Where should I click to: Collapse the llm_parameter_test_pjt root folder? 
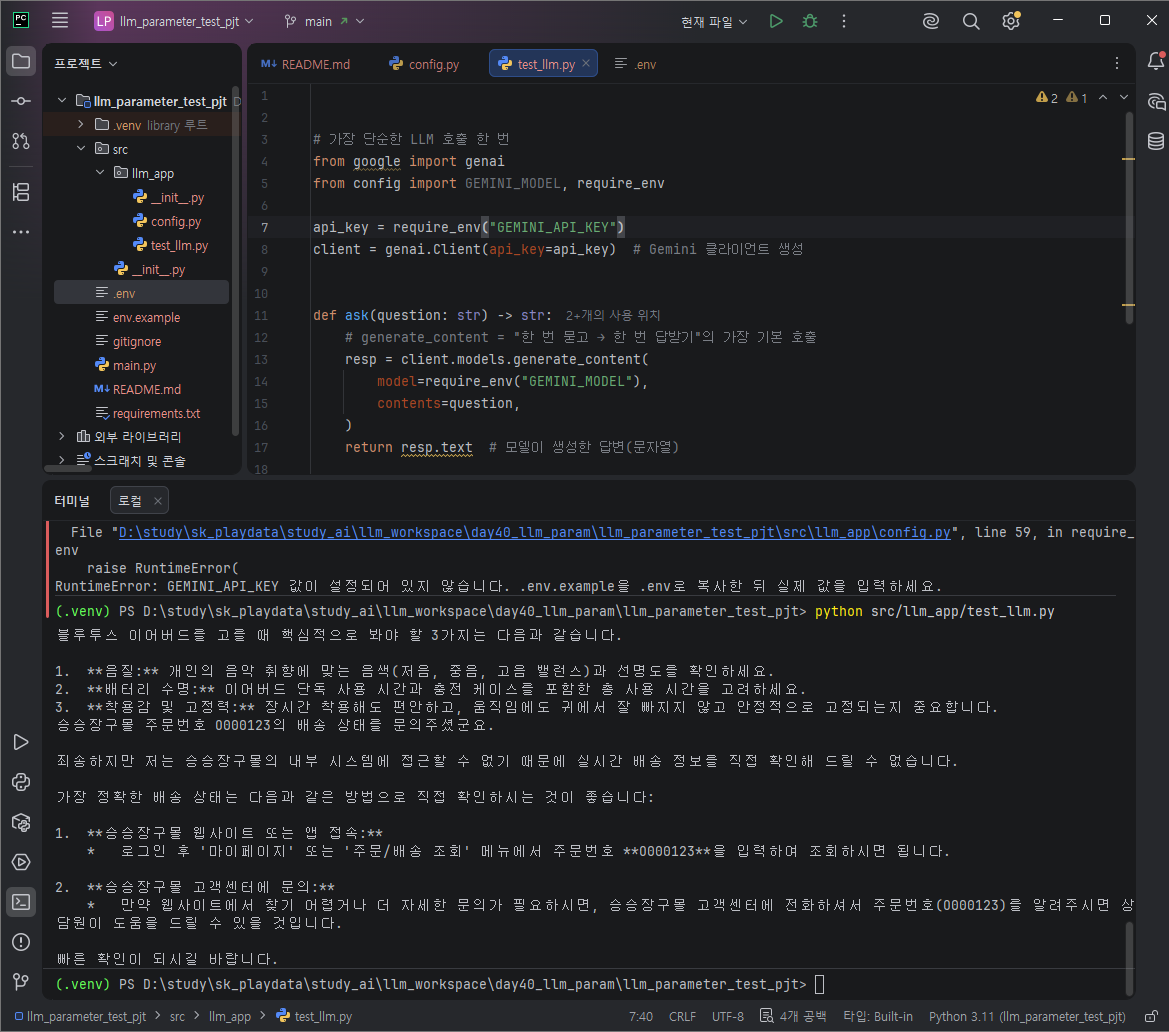(x=62, y=101)
